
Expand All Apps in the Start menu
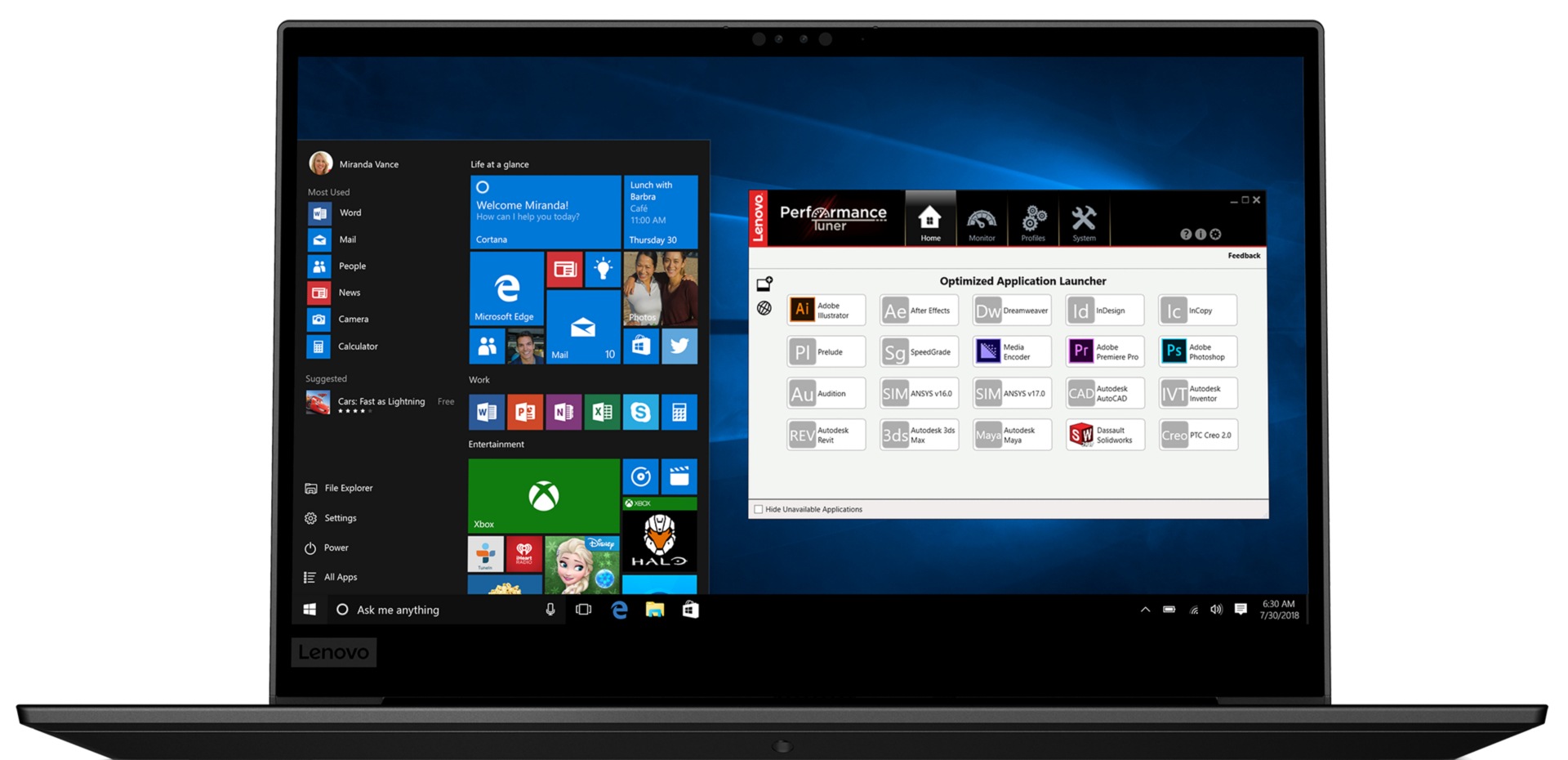click(x=340, y=577)
